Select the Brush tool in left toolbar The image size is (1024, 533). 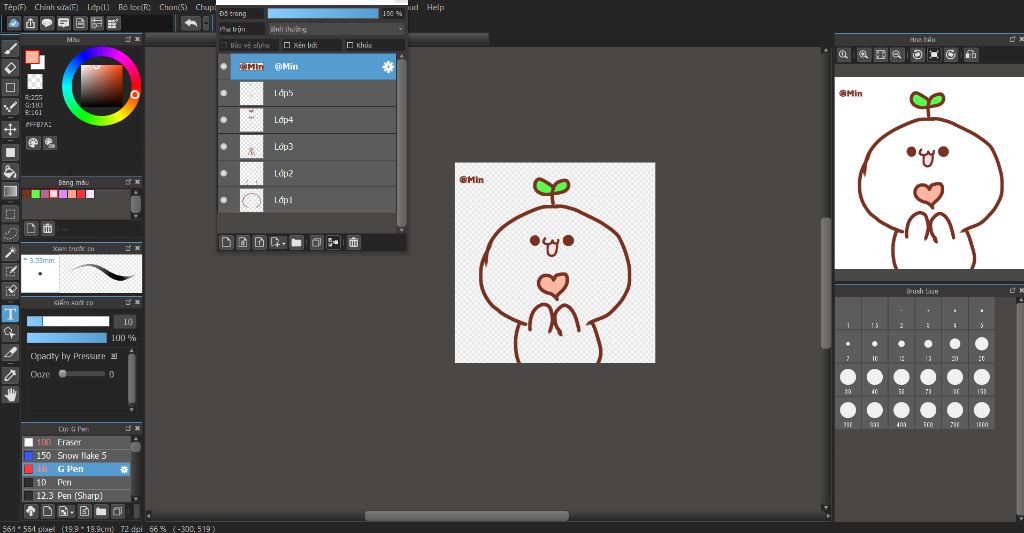[10, 48]
